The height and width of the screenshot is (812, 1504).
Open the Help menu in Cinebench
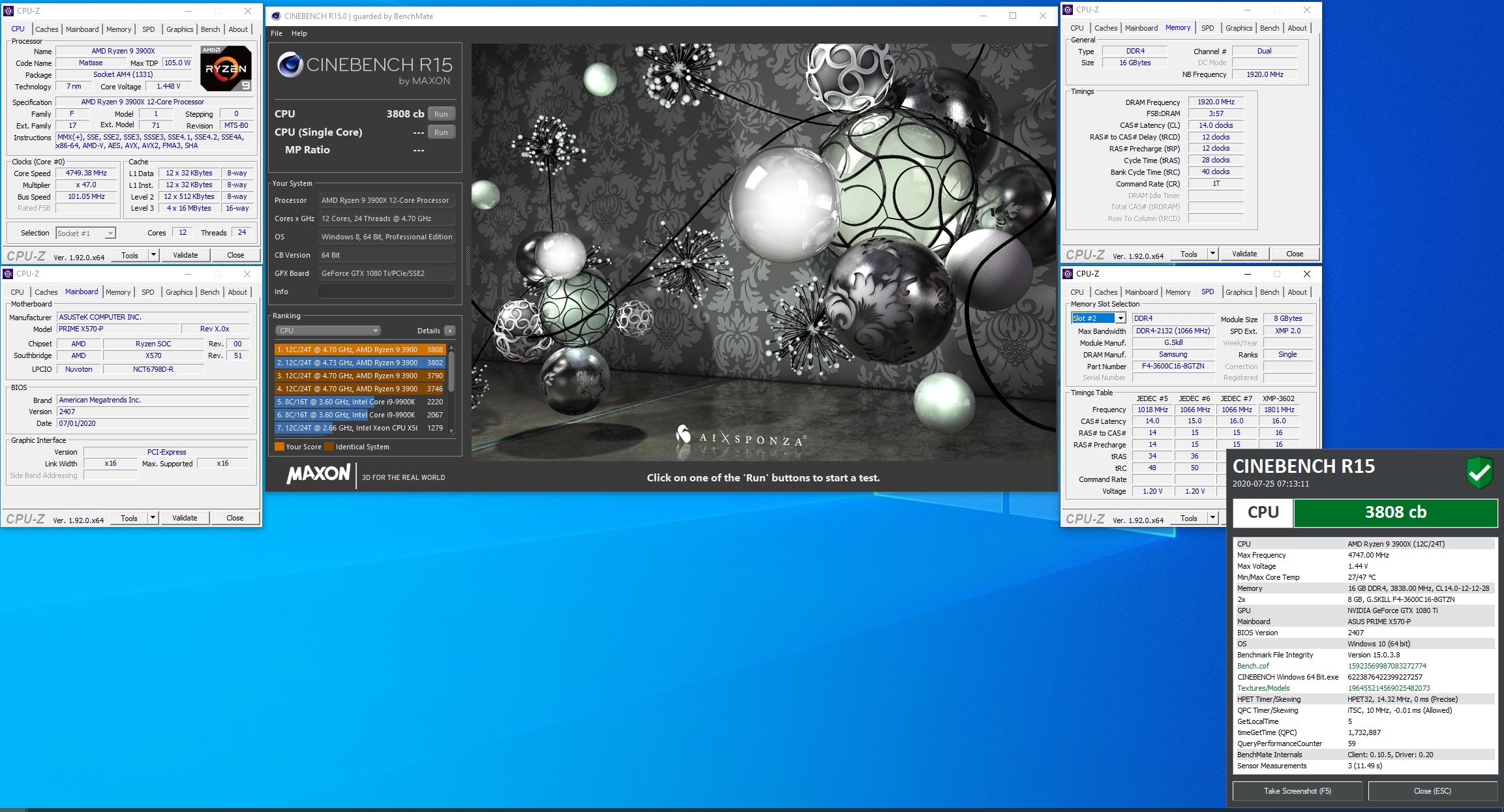click(x=299, y=33)
